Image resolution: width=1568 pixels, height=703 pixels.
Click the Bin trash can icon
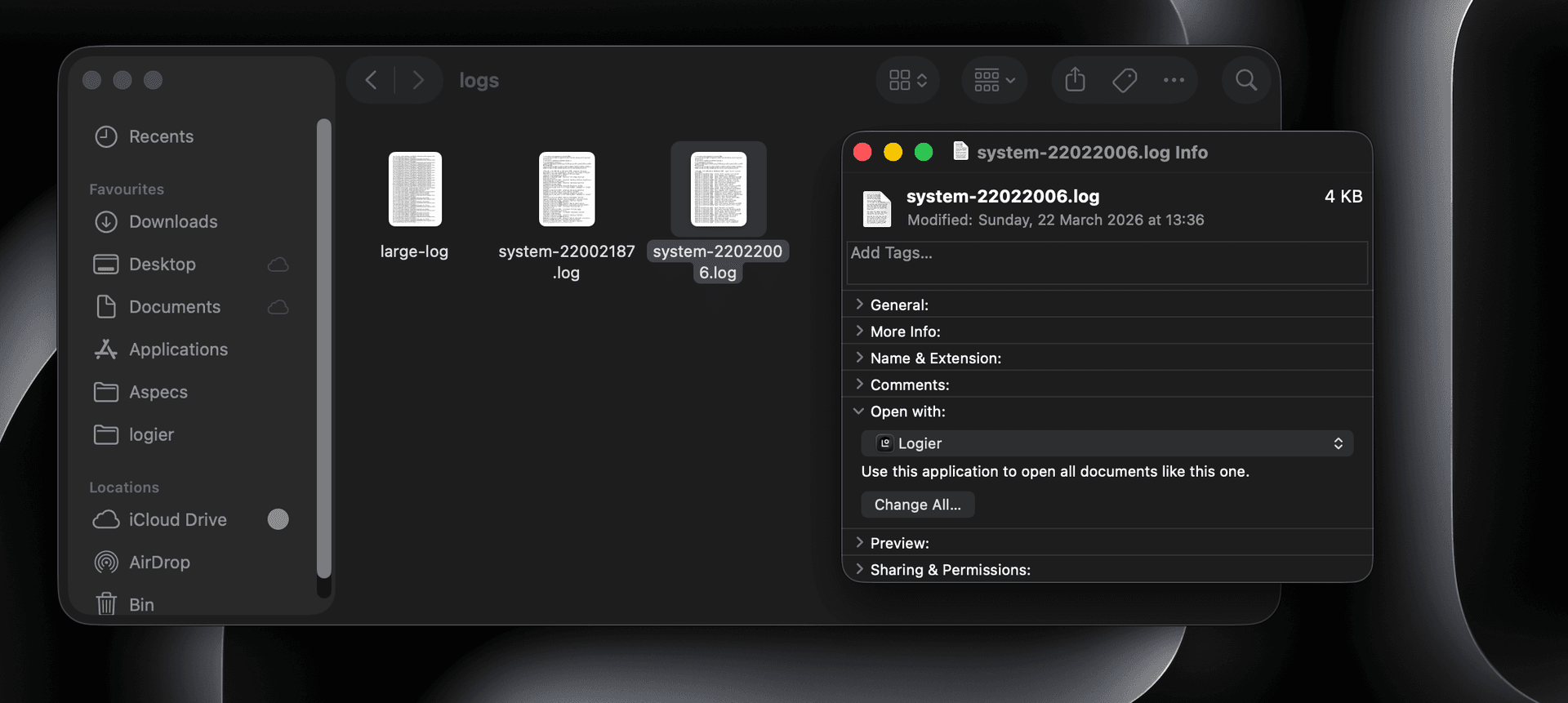click(x=106, y=604)
